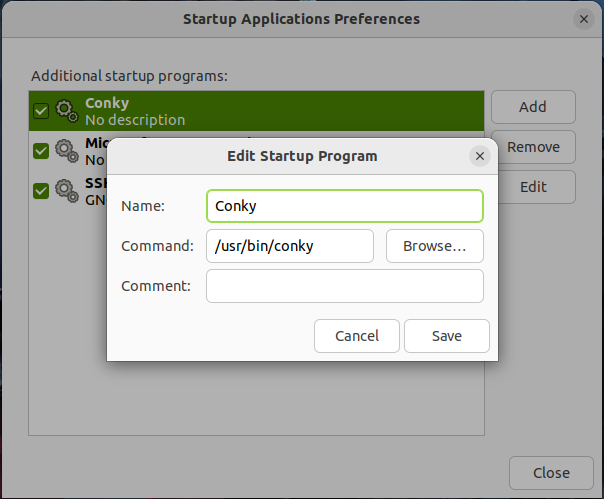Click the gear icon of the SSH entry
Image resolution: width=604 pixels, height=499 pixels.
[x=67, y=191]
